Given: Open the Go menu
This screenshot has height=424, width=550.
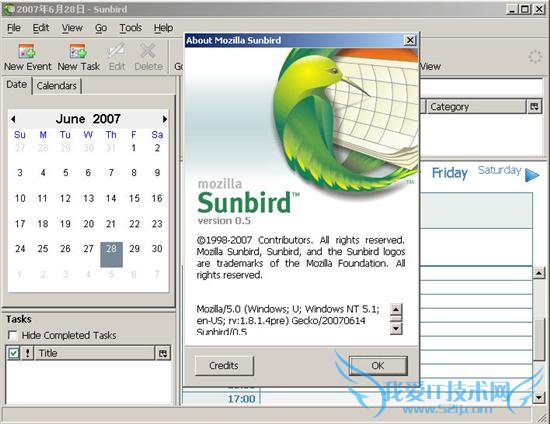Looking at the screenshot, I should pos(101,28).
